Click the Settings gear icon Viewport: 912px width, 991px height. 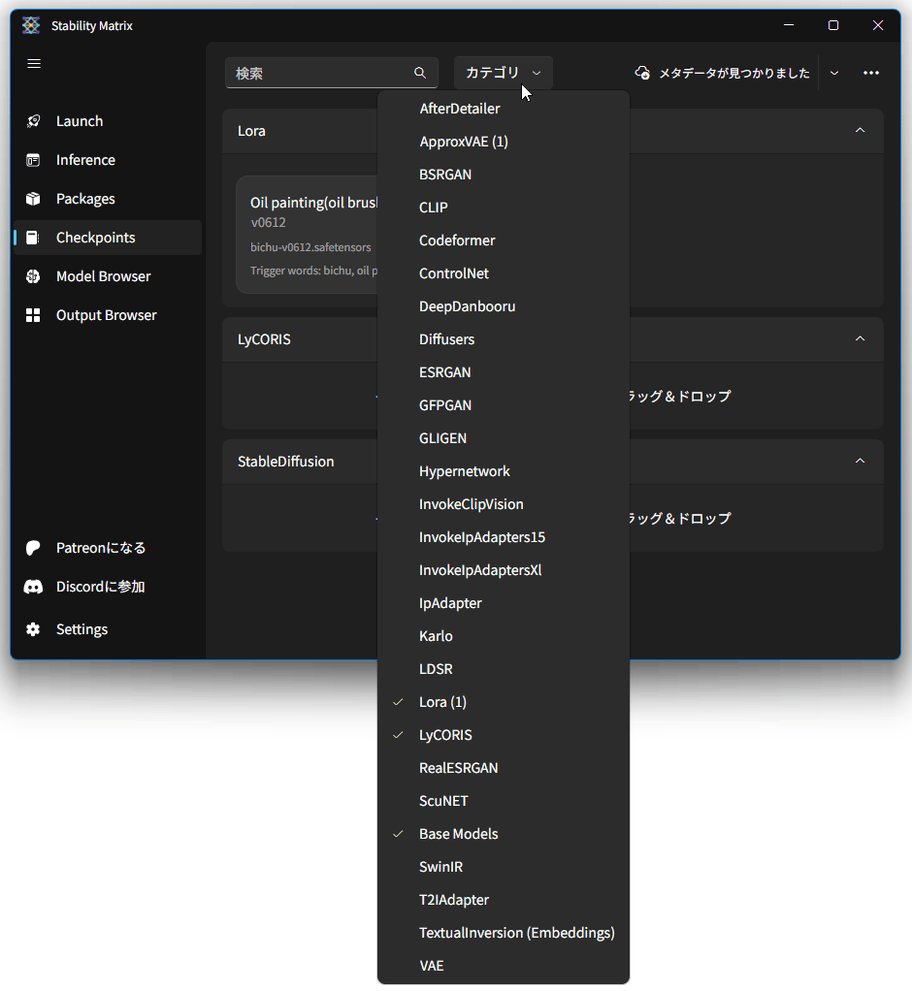(x=33, y=629)
